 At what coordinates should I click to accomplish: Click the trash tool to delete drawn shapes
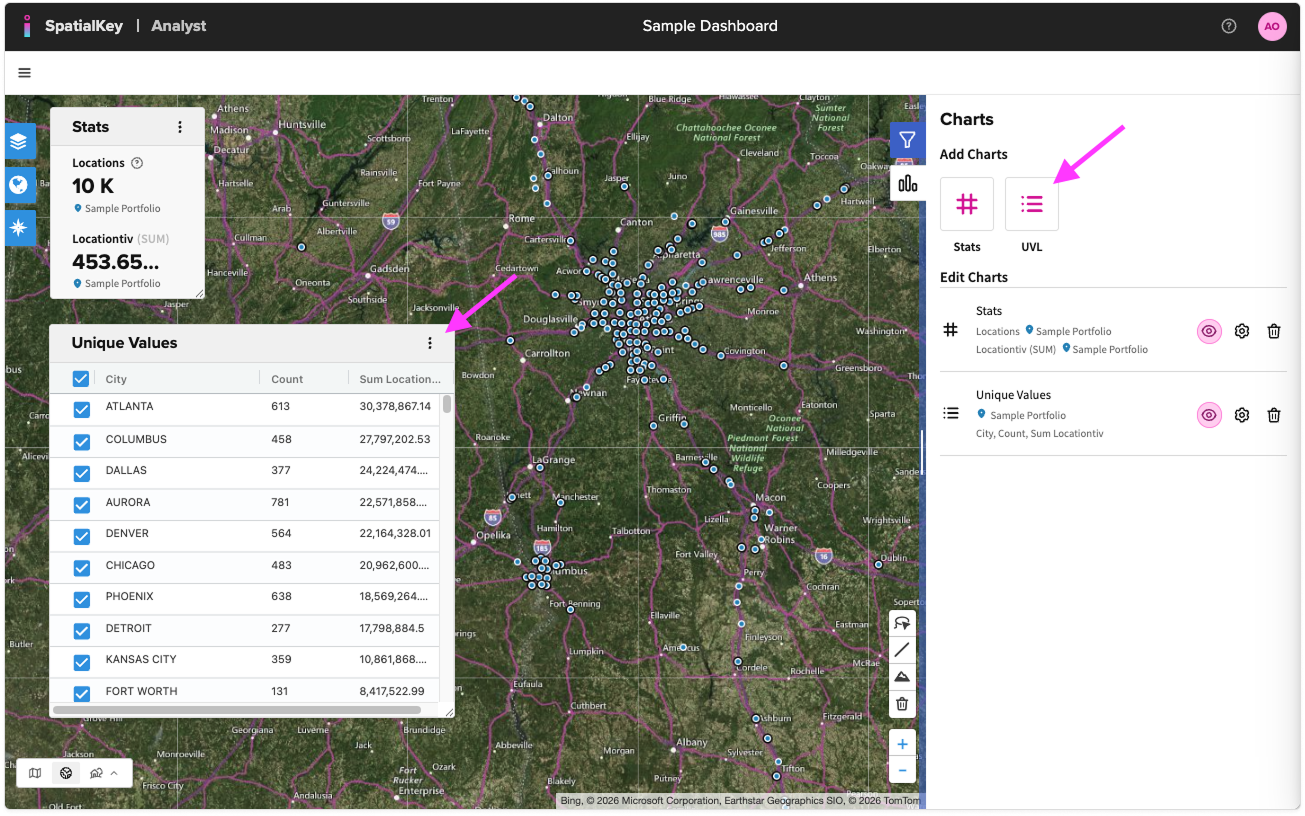tap(901, 703)
